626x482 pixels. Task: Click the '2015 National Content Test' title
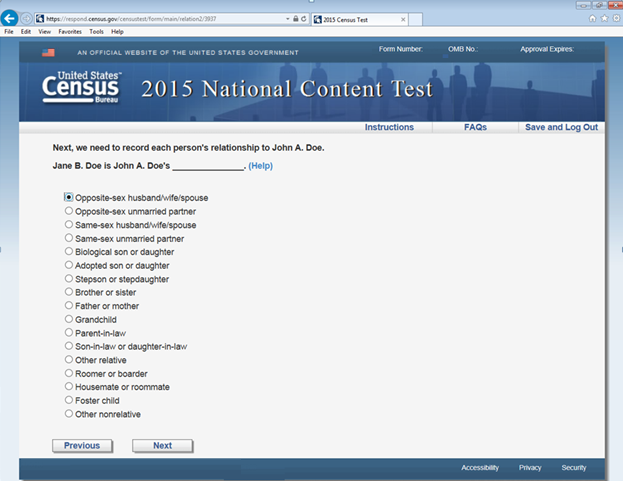click(x=287, y=89)
